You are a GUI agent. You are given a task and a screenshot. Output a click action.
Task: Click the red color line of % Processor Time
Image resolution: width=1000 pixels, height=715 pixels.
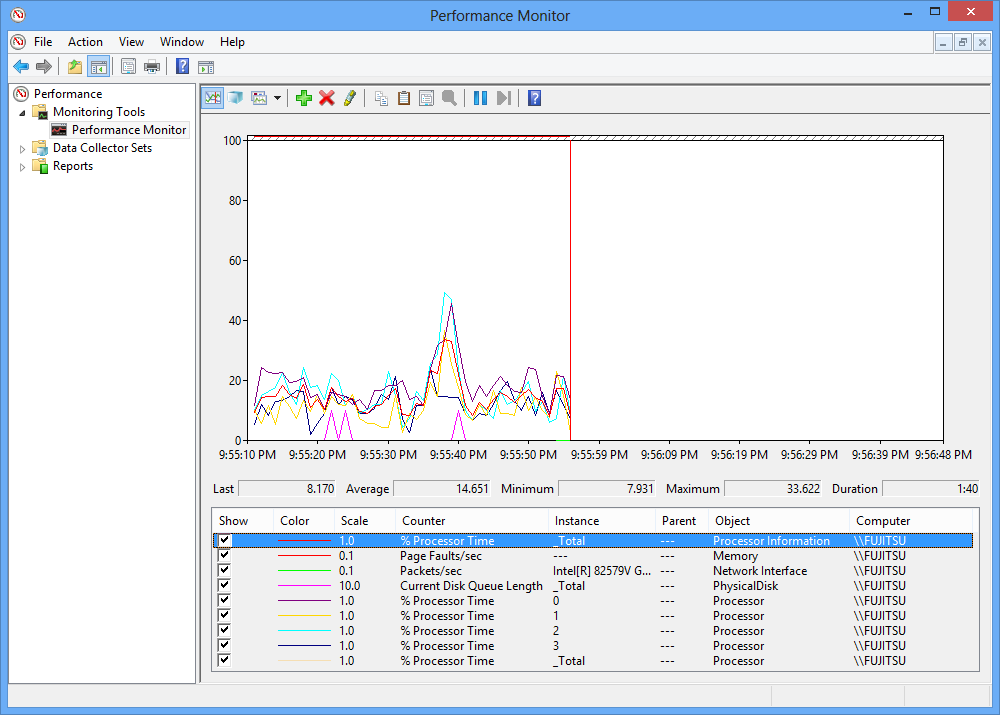point(304,541)
